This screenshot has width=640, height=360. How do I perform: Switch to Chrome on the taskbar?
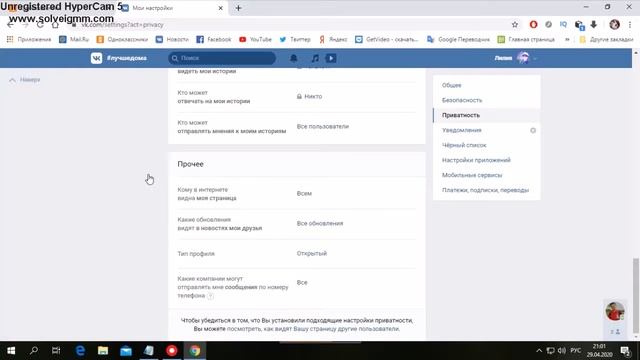pyautogui.click(x=195, y=351)
